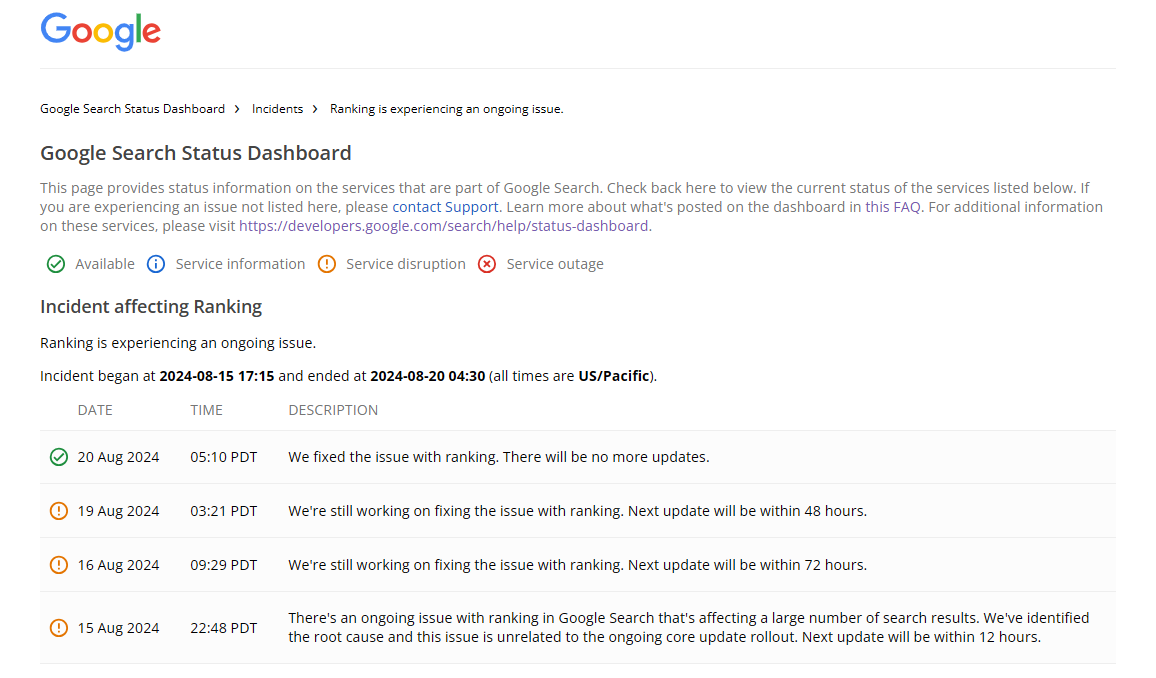The width and height of the screenshot is (1156, 678).
Task: Click the US/Pacific timezone text
Action: click(x=613, y=377)
